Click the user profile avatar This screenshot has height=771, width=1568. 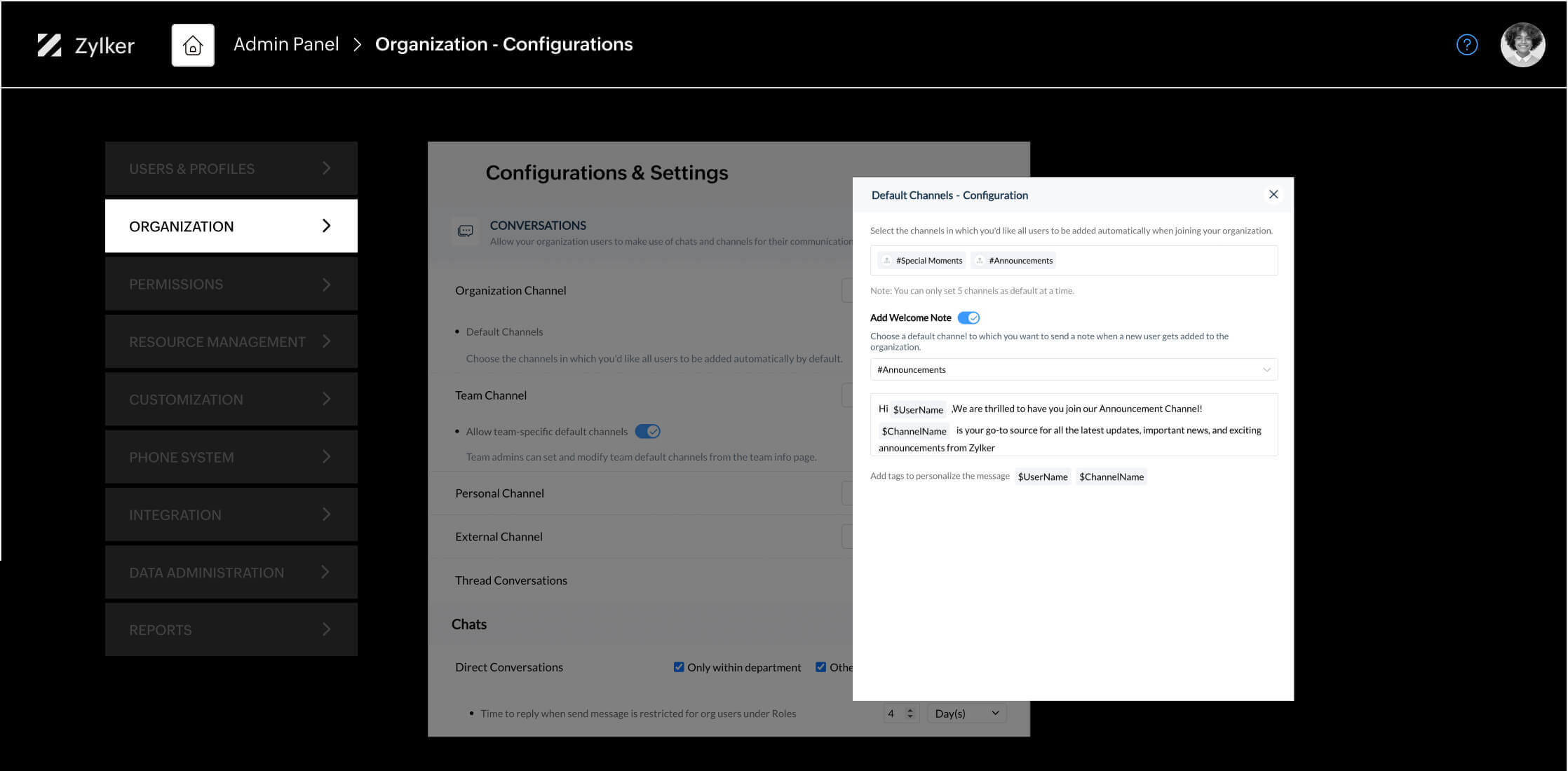click(1522, 44)
